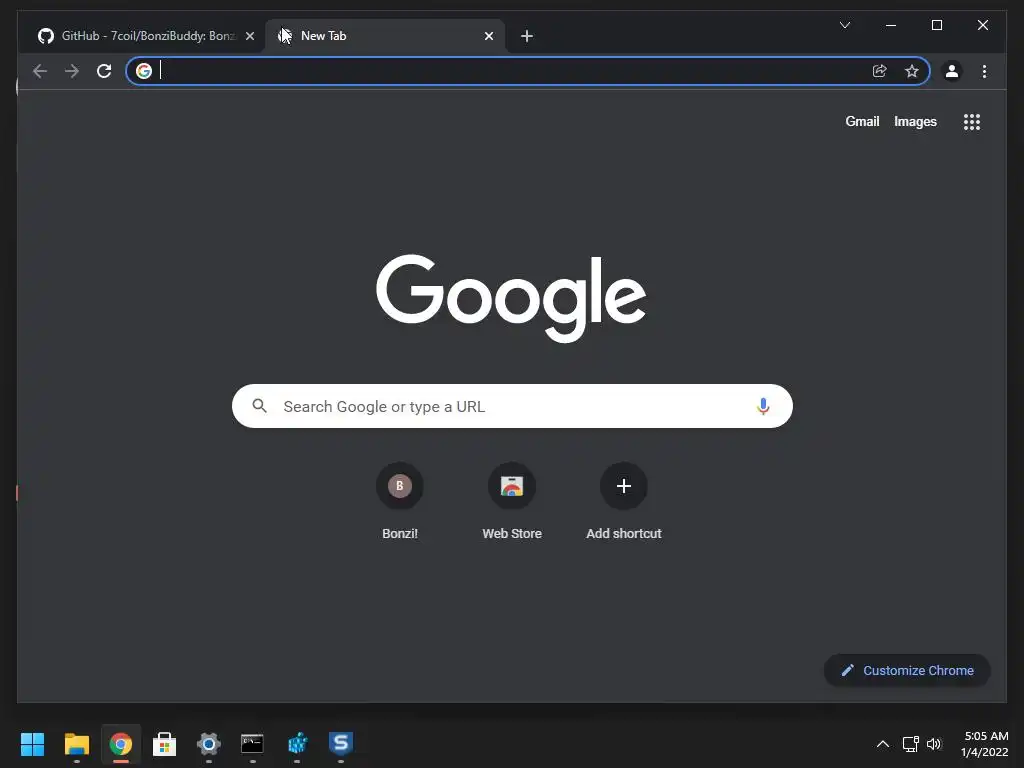
Task: Open File Explorer from the taskbar
Action: click(76, 744)
